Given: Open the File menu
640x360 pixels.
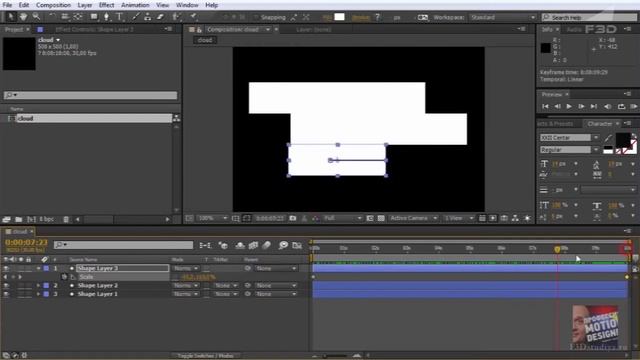Looking at the screenshot, I should pyautogui.click(x=7, y=5).
